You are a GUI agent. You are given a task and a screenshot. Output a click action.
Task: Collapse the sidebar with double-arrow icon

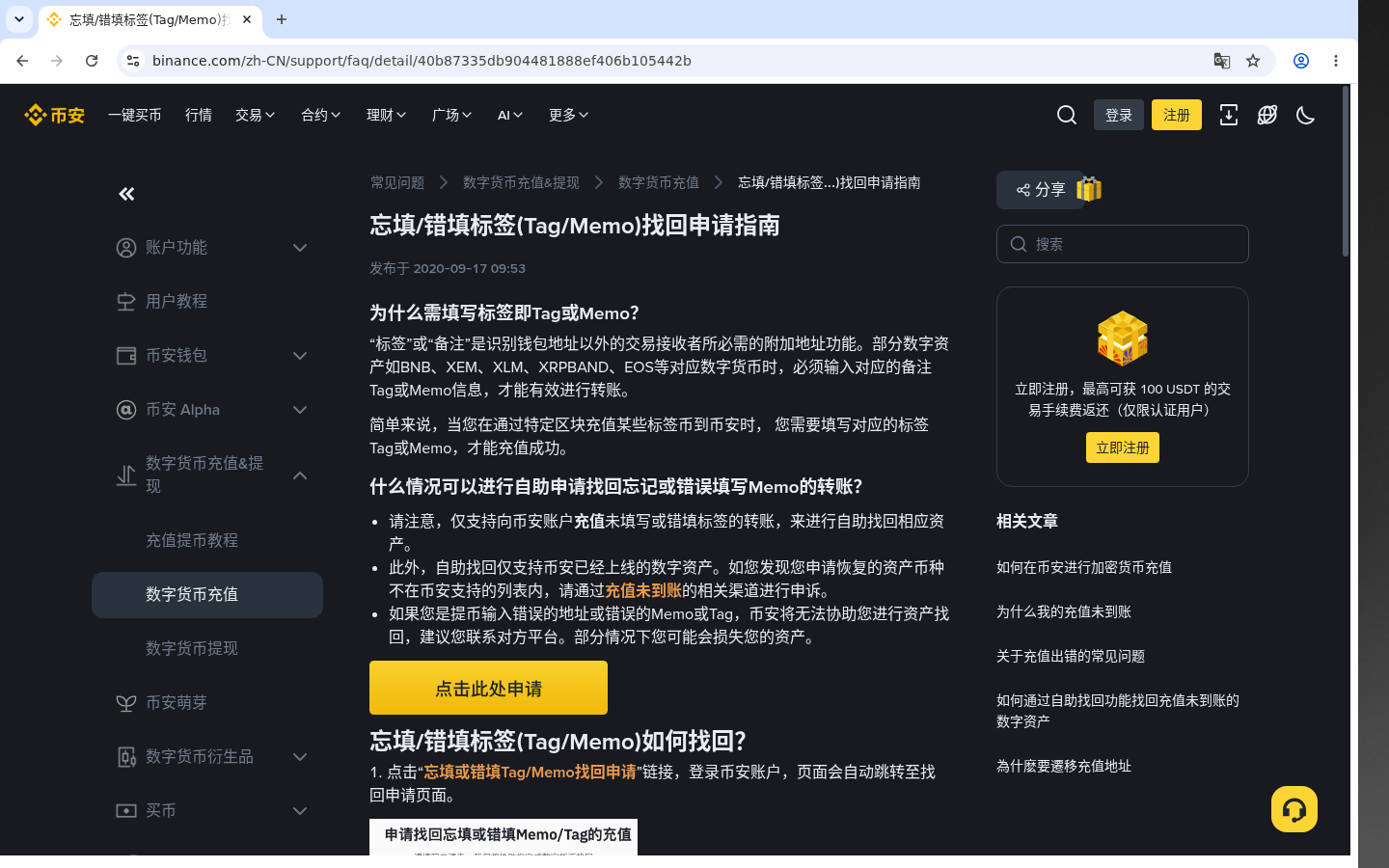pyautogui.click(x=126, y=194)
